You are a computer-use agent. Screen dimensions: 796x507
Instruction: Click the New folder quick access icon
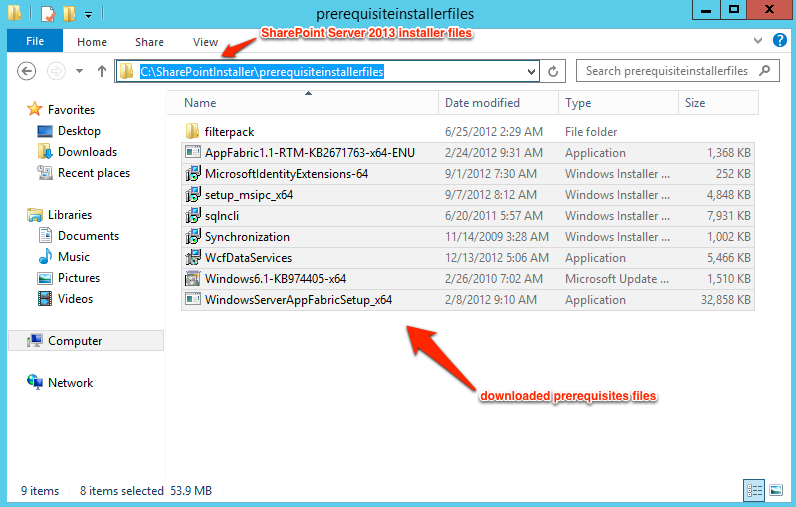[69, 14]
